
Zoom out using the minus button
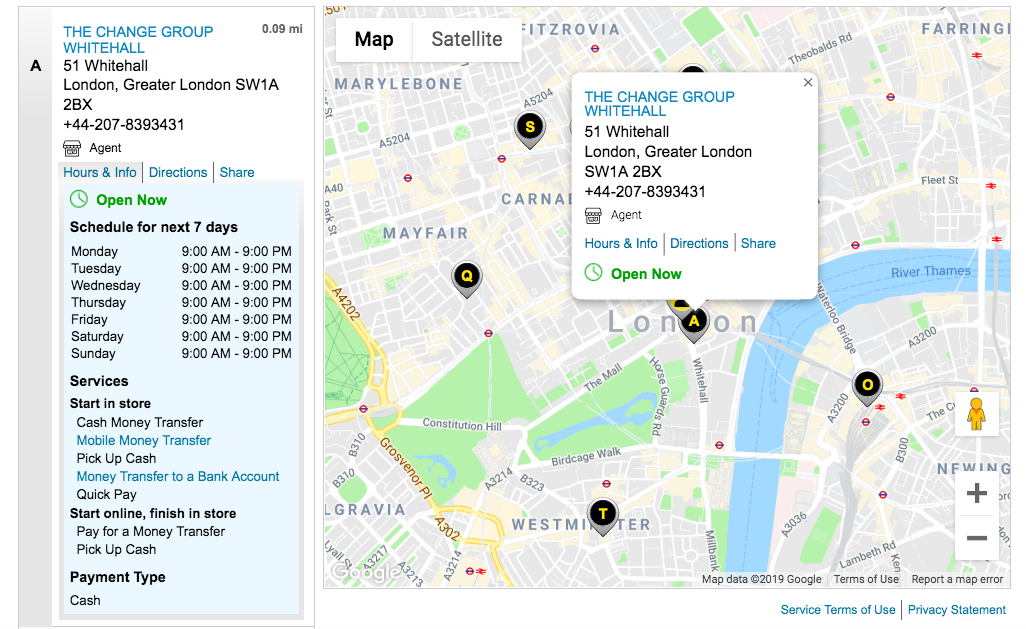[975, 538]
